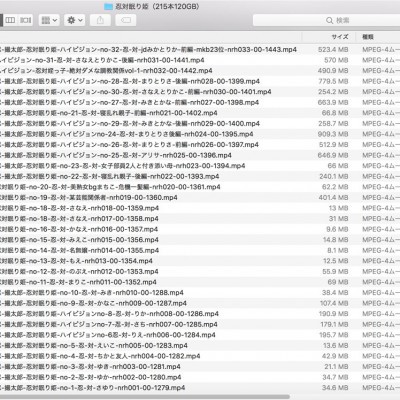Select the file ending nrh023-00-1394.mp4
The width and height of the screenshot is (400, 400).
(x=200, y=166)
